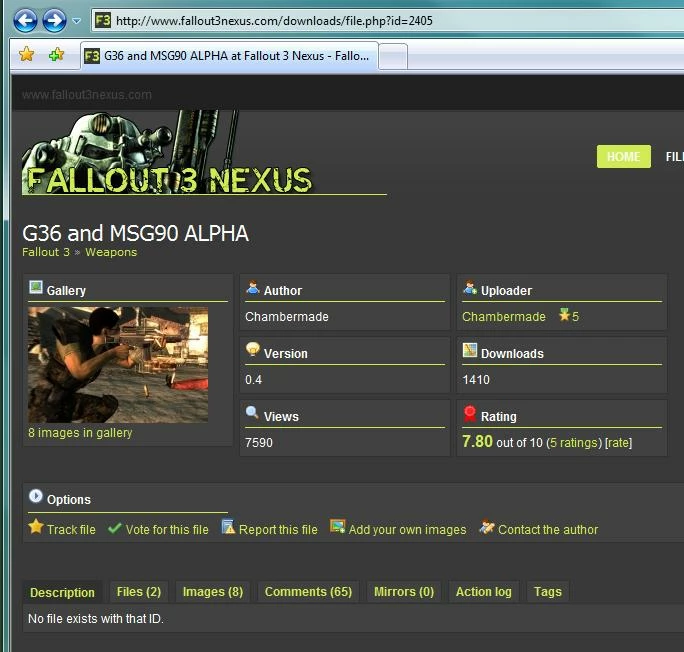Open Favorites Center star icon
Image resolution: width=684 pixels, height=652 pixels.
(27, 55)
